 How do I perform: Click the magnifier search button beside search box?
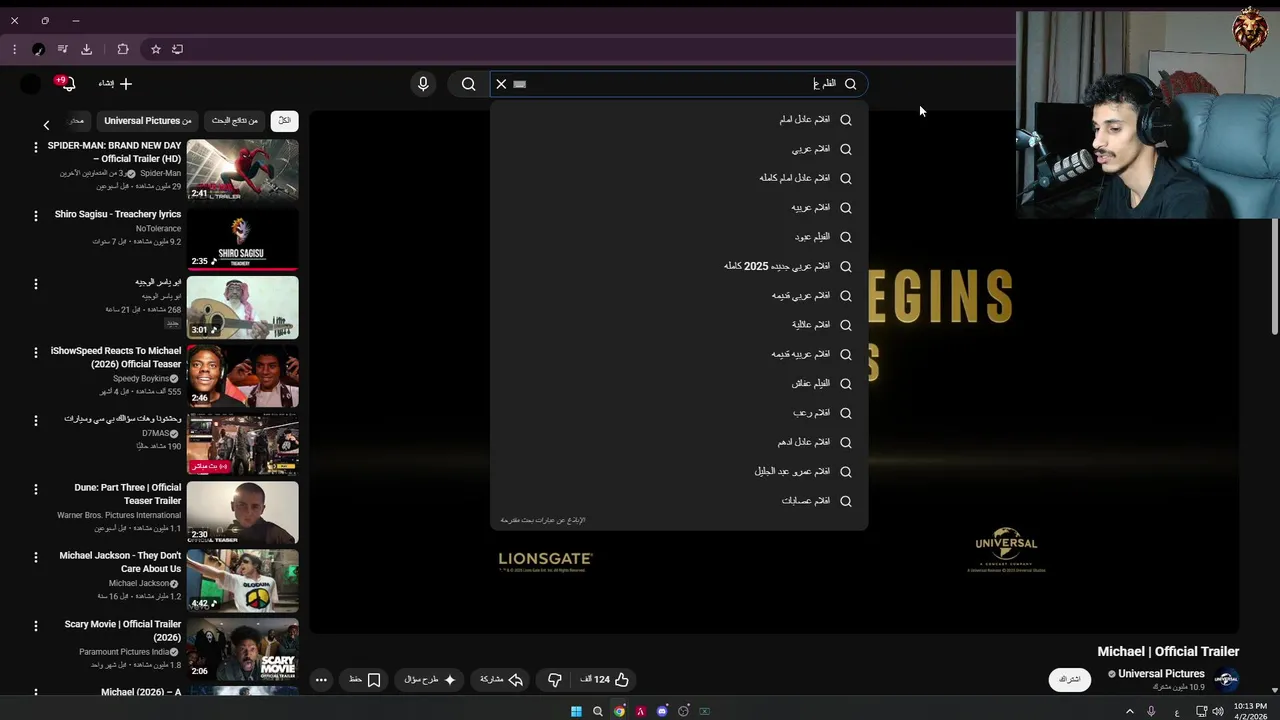[468, 84]
